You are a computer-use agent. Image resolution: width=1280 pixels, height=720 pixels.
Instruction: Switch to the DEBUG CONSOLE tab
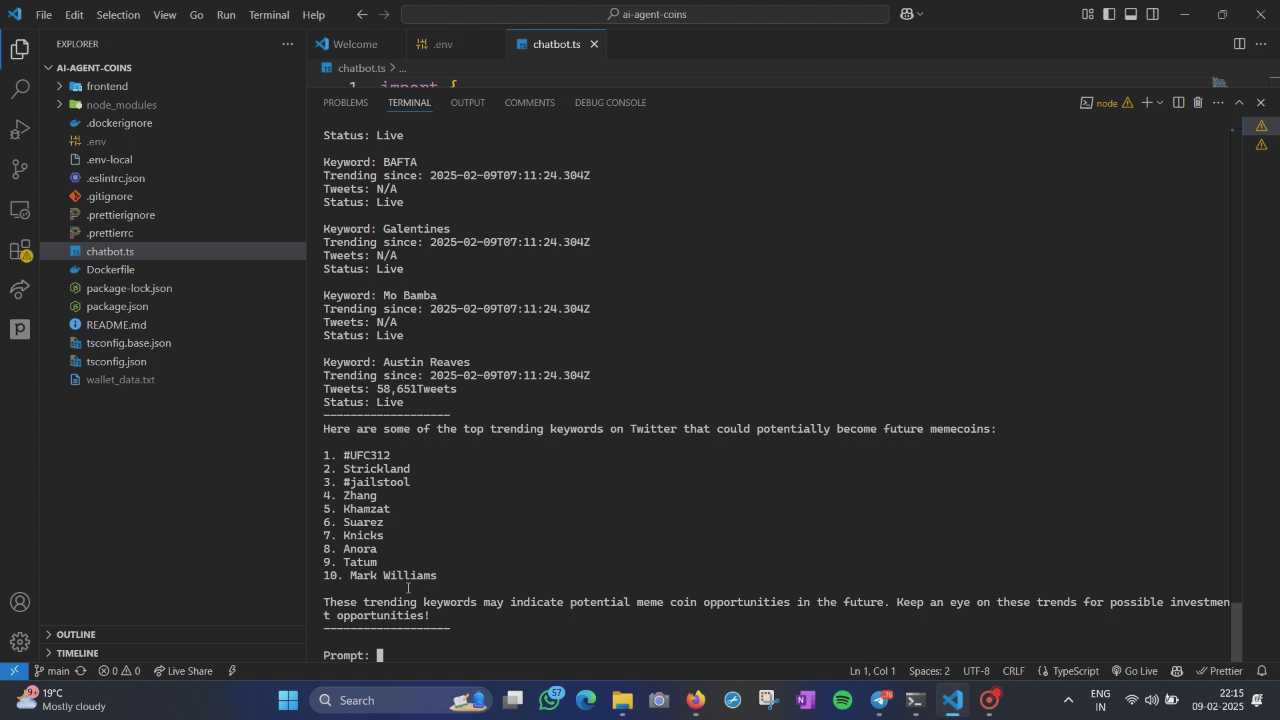(610, 103)
